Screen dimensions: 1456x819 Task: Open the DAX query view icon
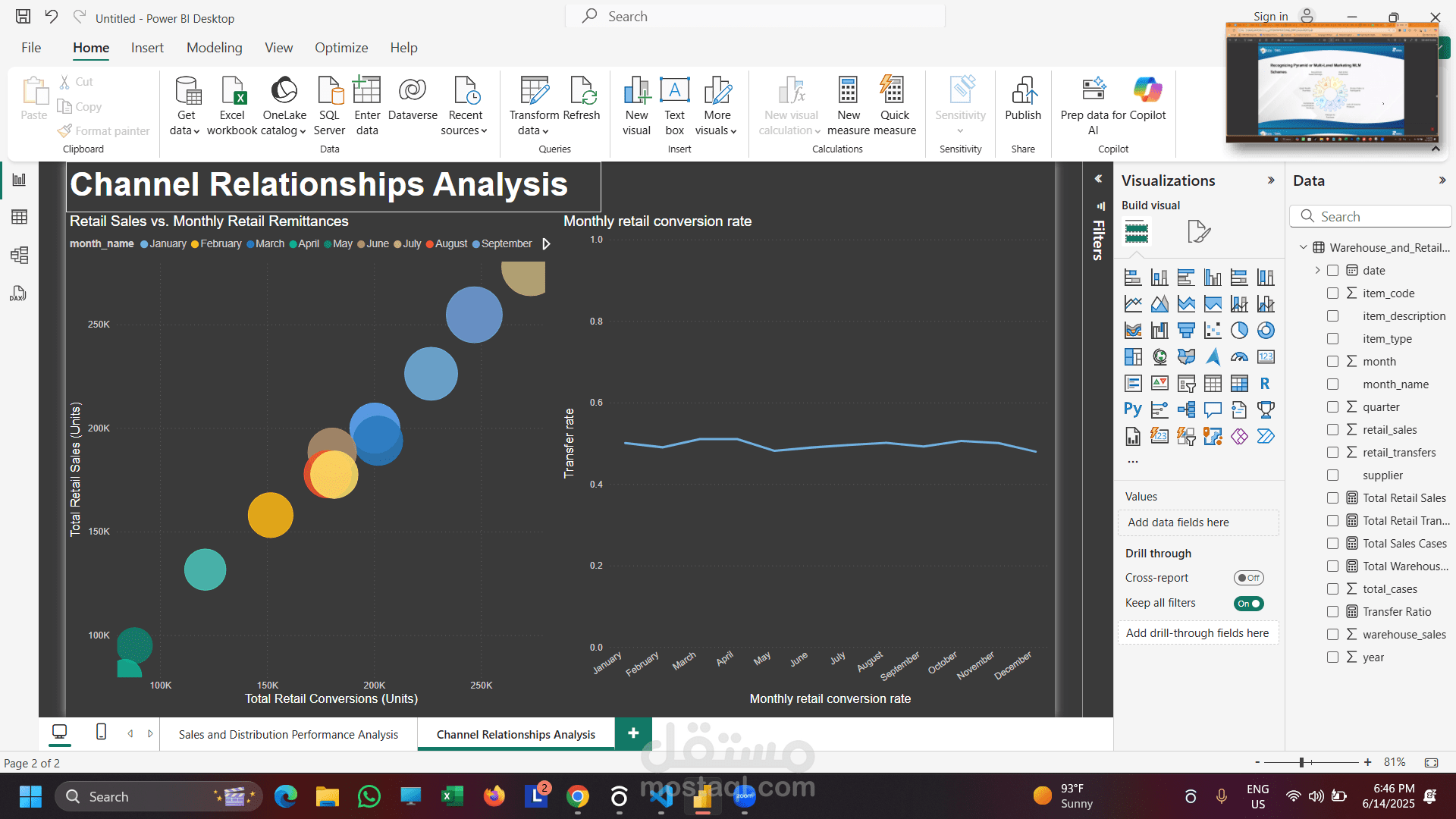(x=18, y=293)
